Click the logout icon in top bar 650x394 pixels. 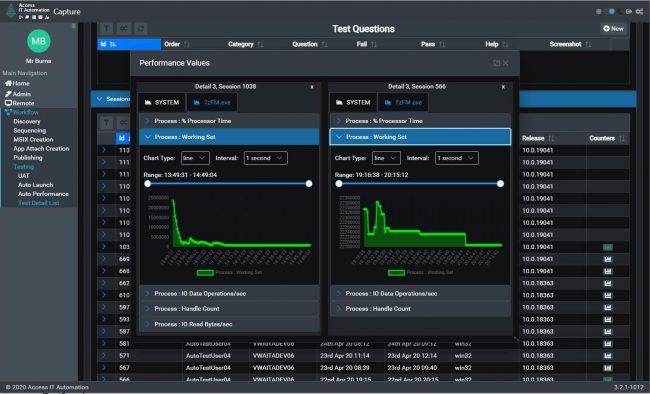click(x=629, y=12)
